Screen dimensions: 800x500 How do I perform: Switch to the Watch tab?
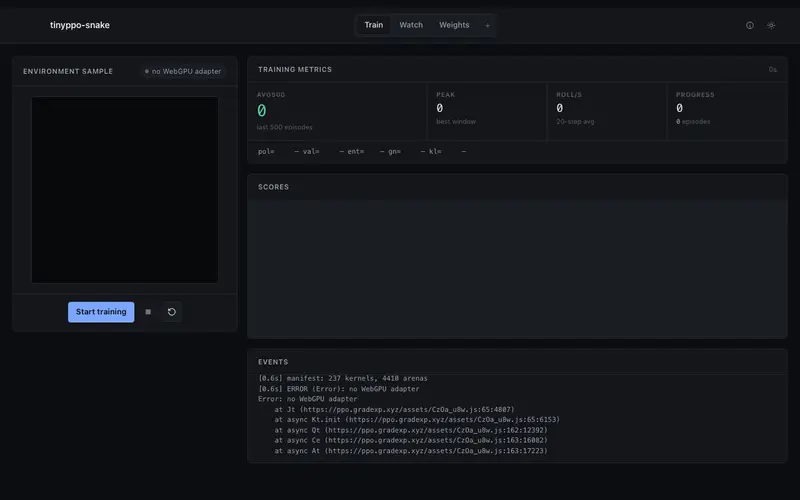point(411,25)
